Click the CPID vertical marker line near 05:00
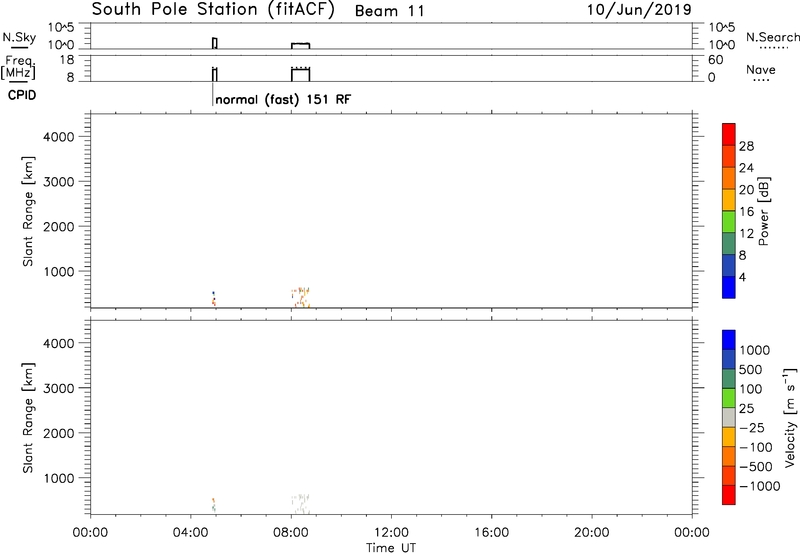 213,94
